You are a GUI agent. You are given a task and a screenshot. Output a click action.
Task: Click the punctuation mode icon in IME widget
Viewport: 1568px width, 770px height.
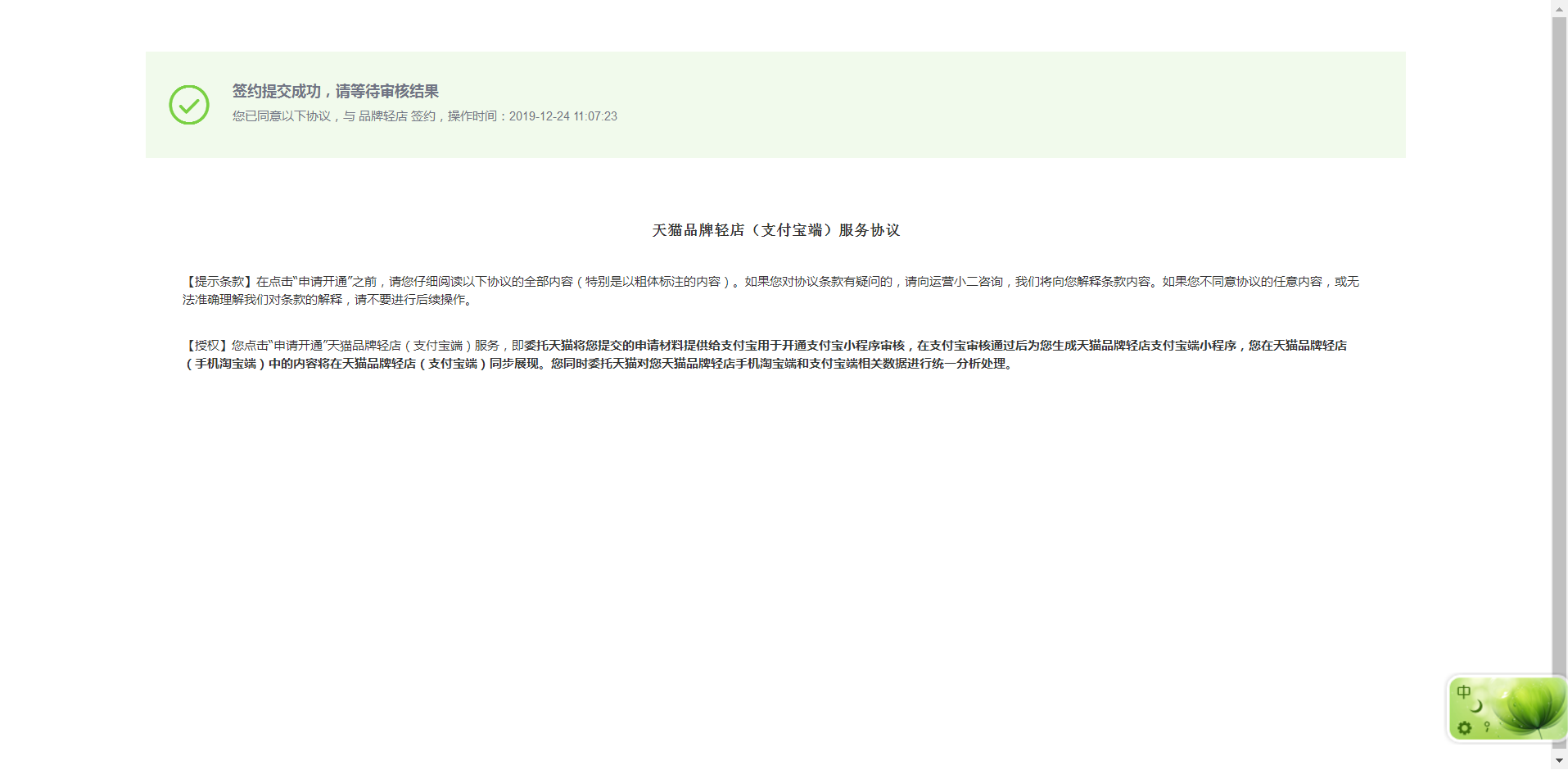[1487, 727]
